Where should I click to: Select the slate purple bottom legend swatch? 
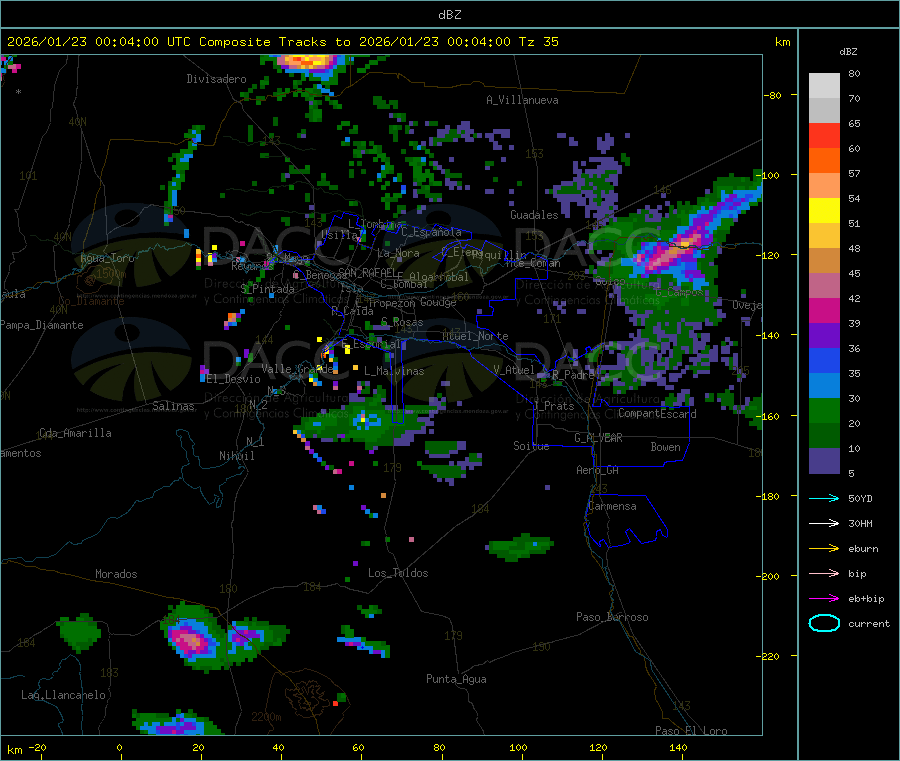coord(824,461)
